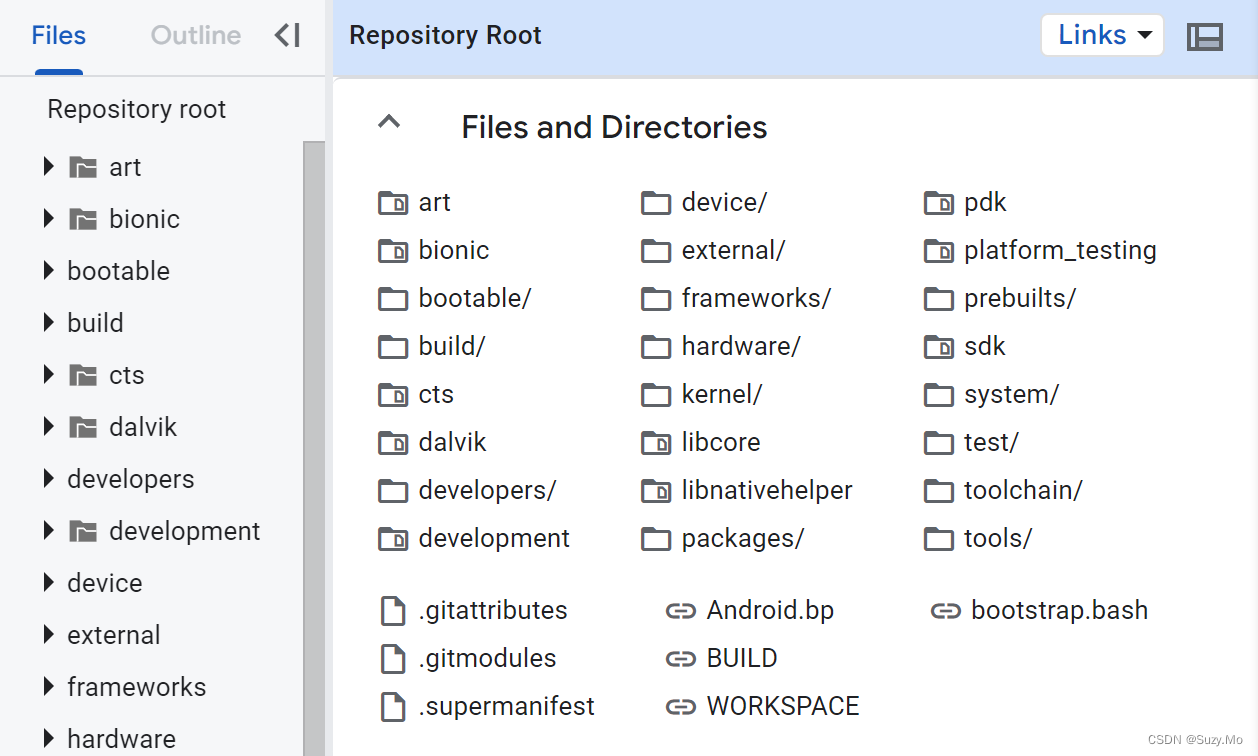Expand the build node in the tree

(x=48, y=323)
